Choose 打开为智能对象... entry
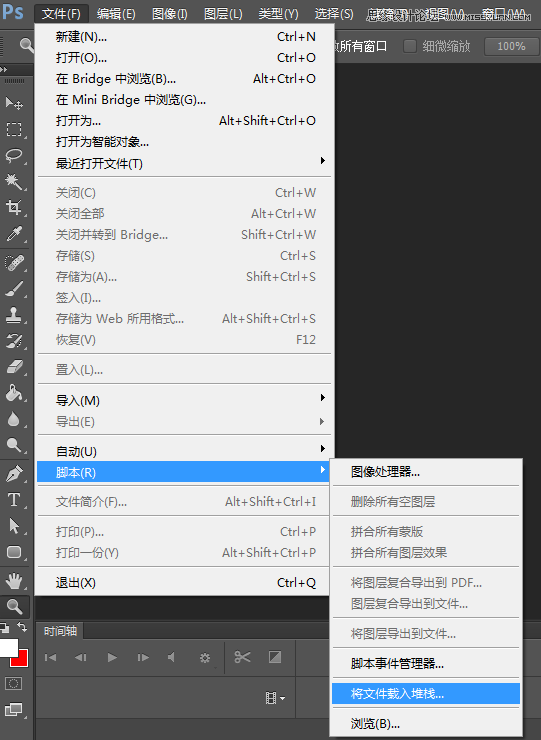541x740 pixels. (185, 142)
